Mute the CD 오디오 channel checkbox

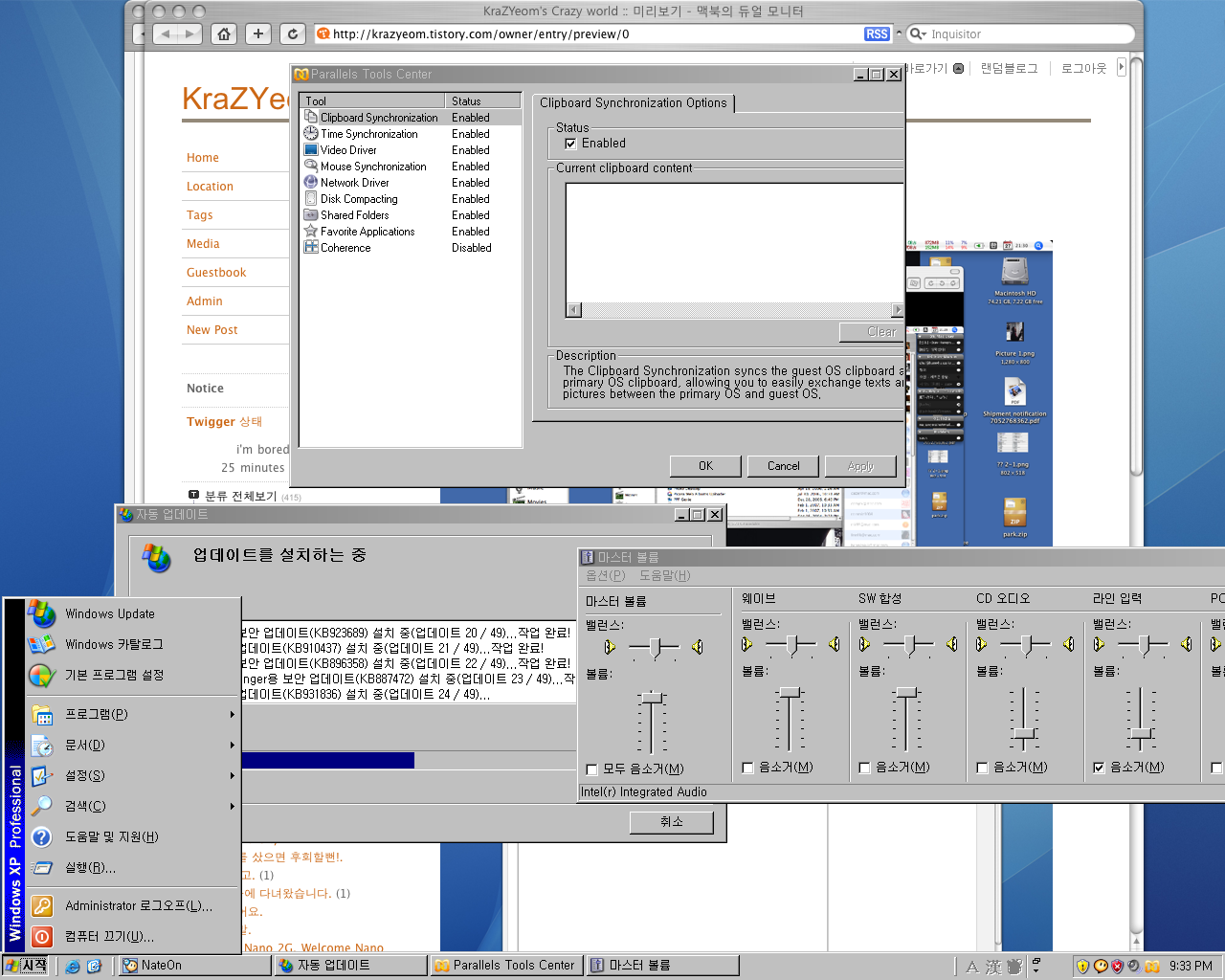pyautogui.click(x=982, y=768)
